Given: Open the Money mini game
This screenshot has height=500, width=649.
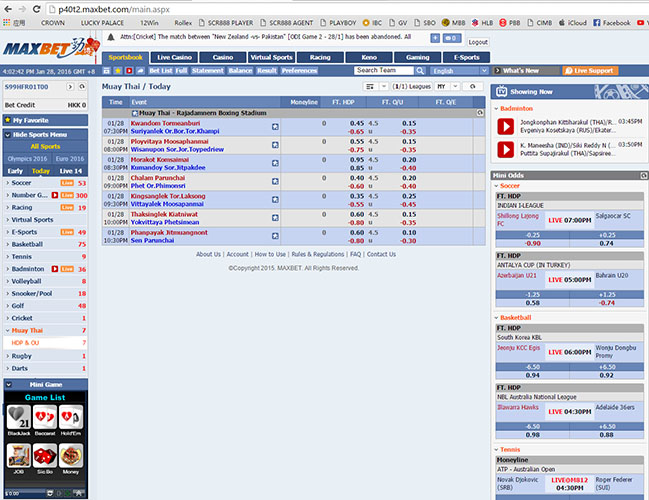Looking at the screenshot, I should click(x=71, y=456).
